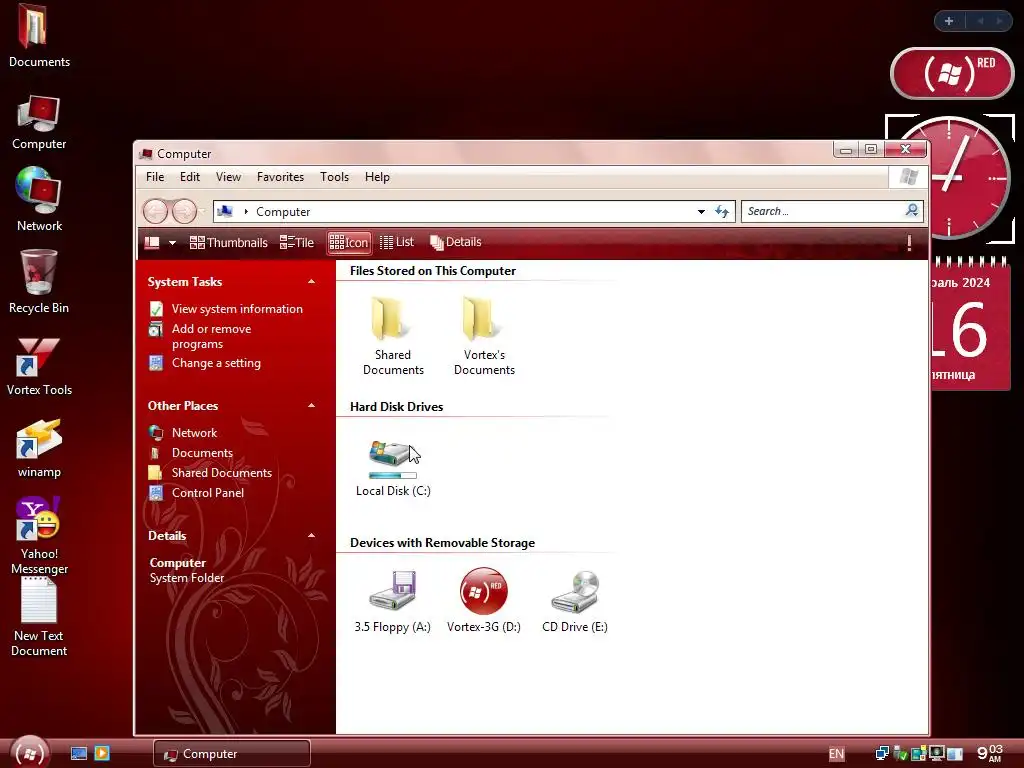The image size is (1024, 768).
Task: Click the Forward navigation button
Action: (184, 212)
